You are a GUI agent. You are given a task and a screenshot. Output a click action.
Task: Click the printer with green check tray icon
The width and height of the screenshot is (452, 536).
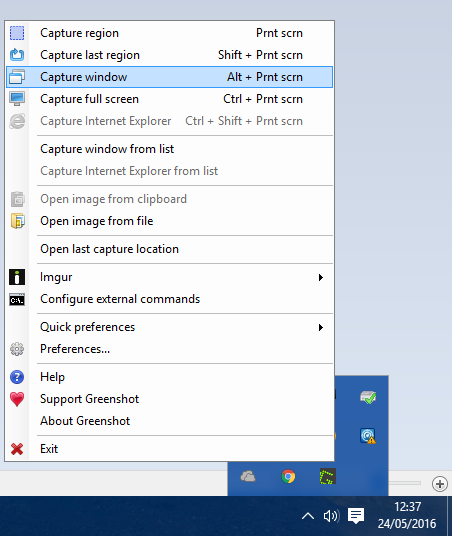[x=368, y=397]
